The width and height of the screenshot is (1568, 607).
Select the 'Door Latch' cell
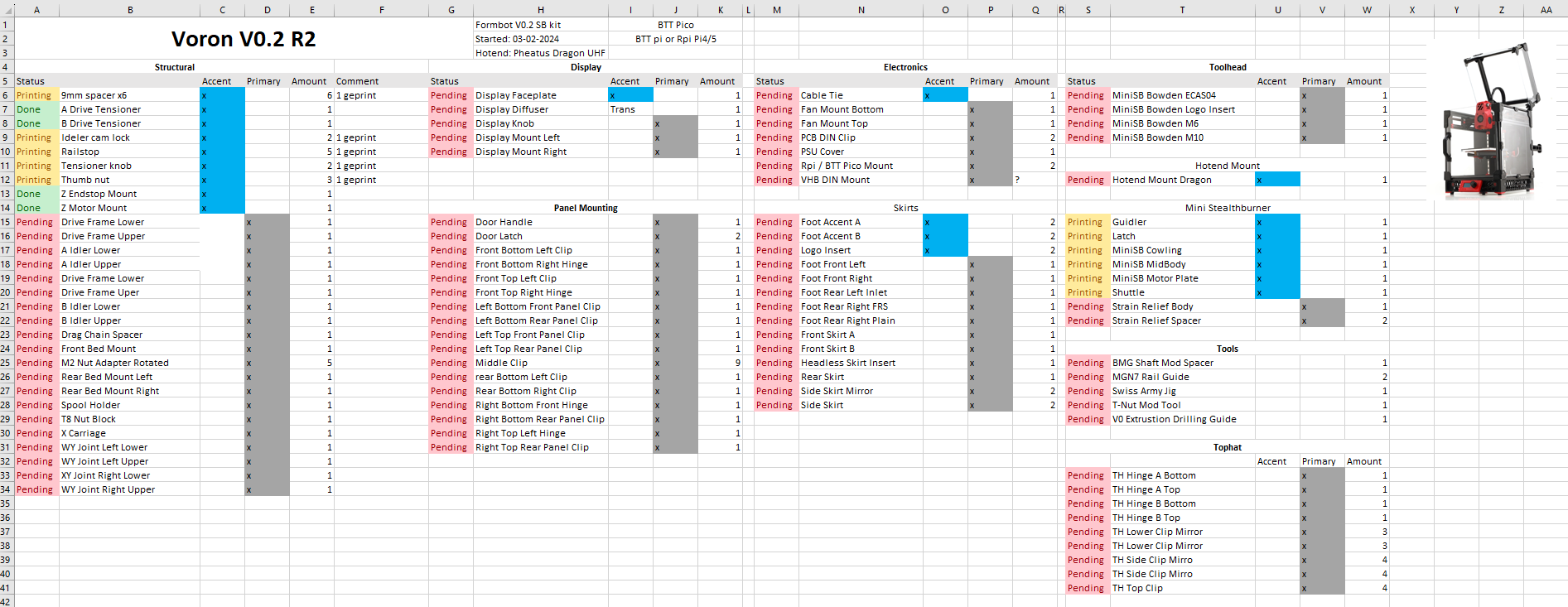pos(540,236)
